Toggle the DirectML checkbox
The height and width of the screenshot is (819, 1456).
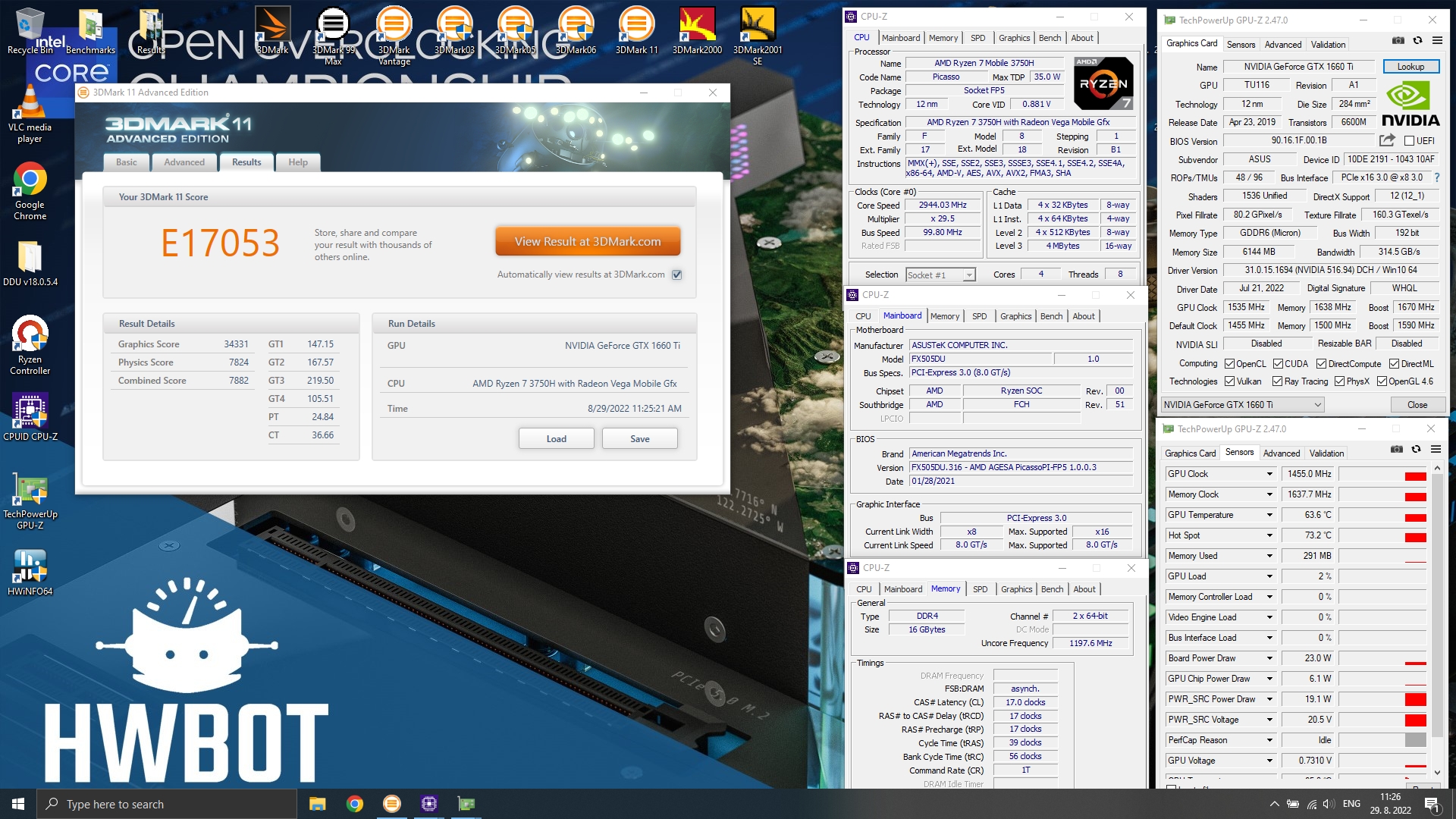pyautogui.click(x=1394, y=364)
